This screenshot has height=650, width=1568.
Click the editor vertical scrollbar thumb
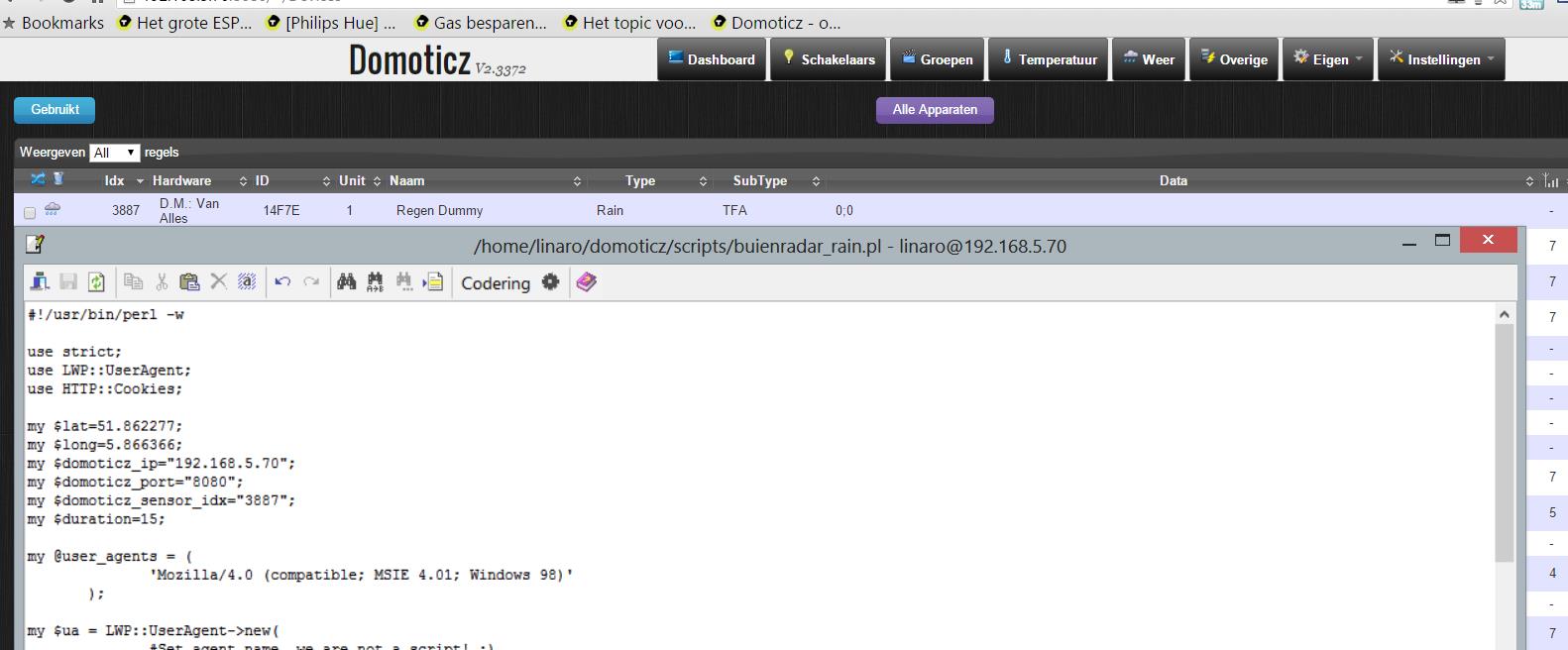point(1505,441)
